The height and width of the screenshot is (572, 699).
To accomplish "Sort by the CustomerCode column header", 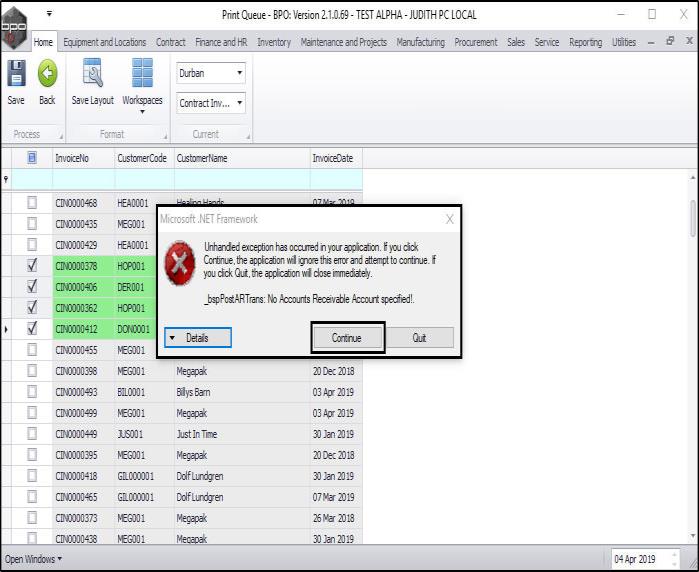I will click(144, 158).
